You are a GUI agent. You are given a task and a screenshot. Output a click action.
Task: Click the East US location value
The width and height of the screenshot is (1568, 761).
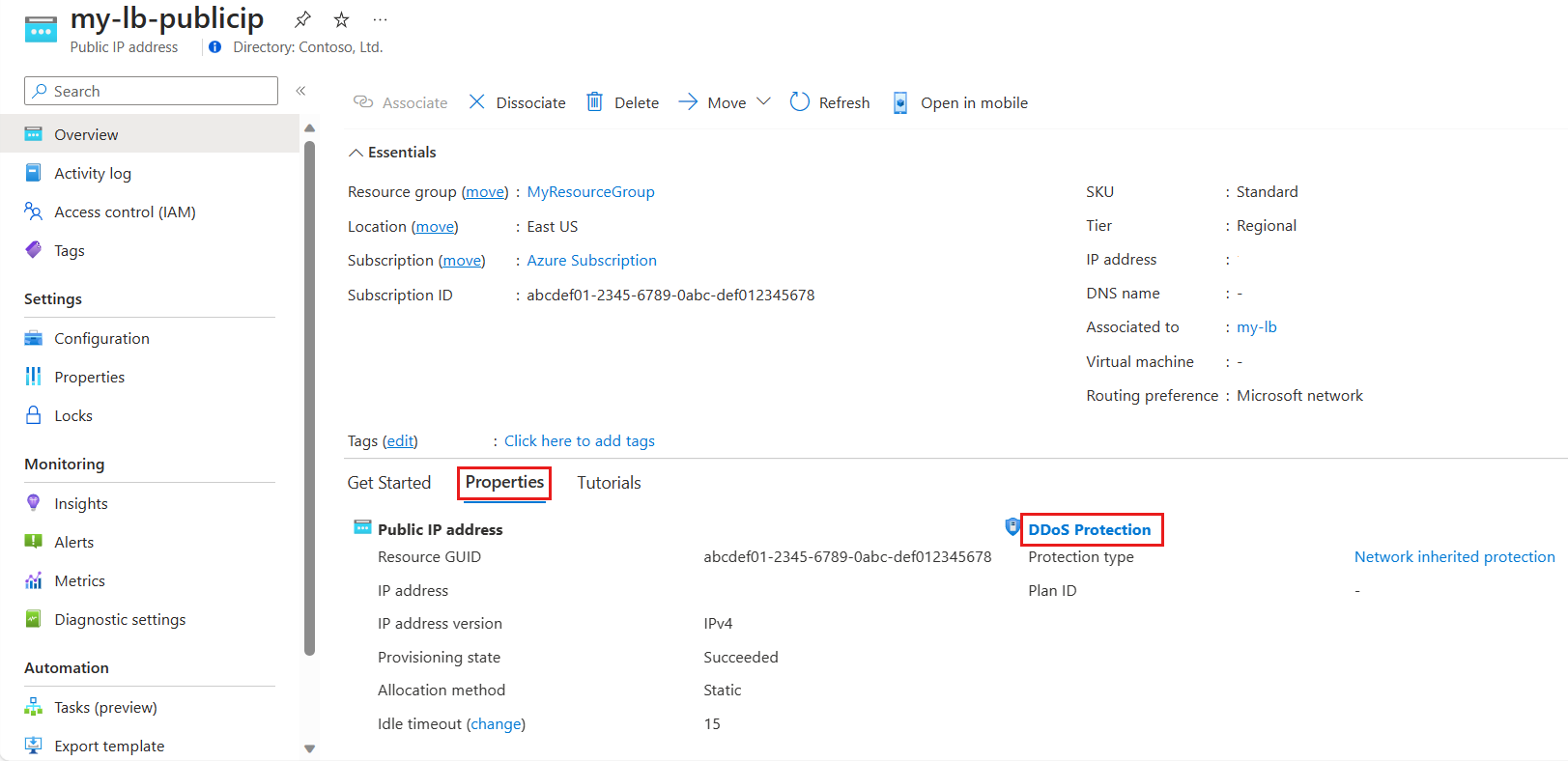(553, 227)
